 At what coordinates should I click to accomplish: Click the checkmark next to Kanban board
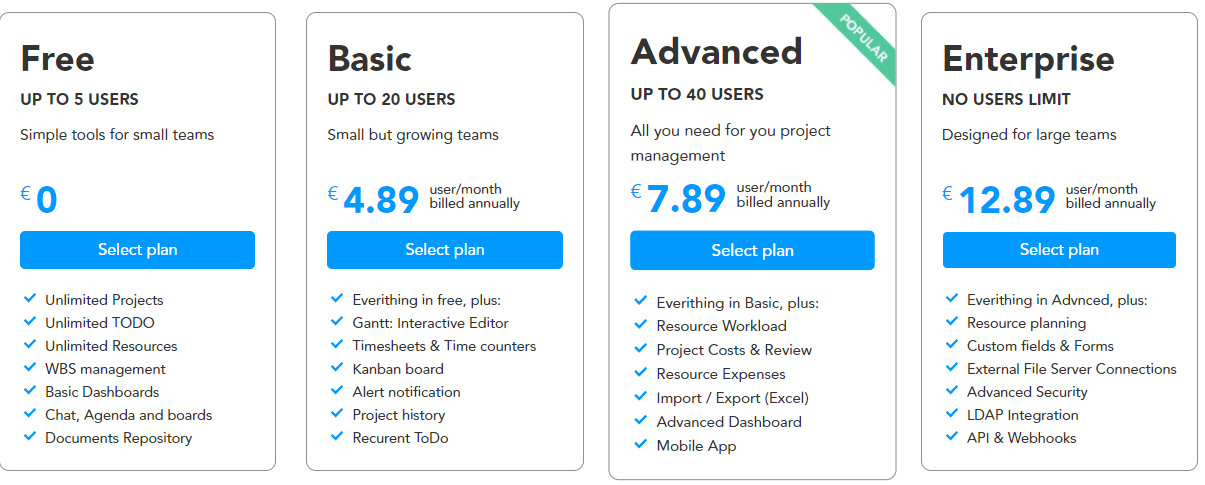(x=337, y=368)
